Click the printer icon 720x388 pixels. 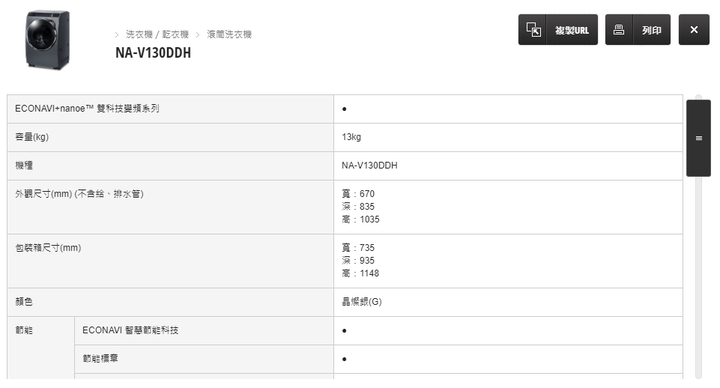pos(619,30)
